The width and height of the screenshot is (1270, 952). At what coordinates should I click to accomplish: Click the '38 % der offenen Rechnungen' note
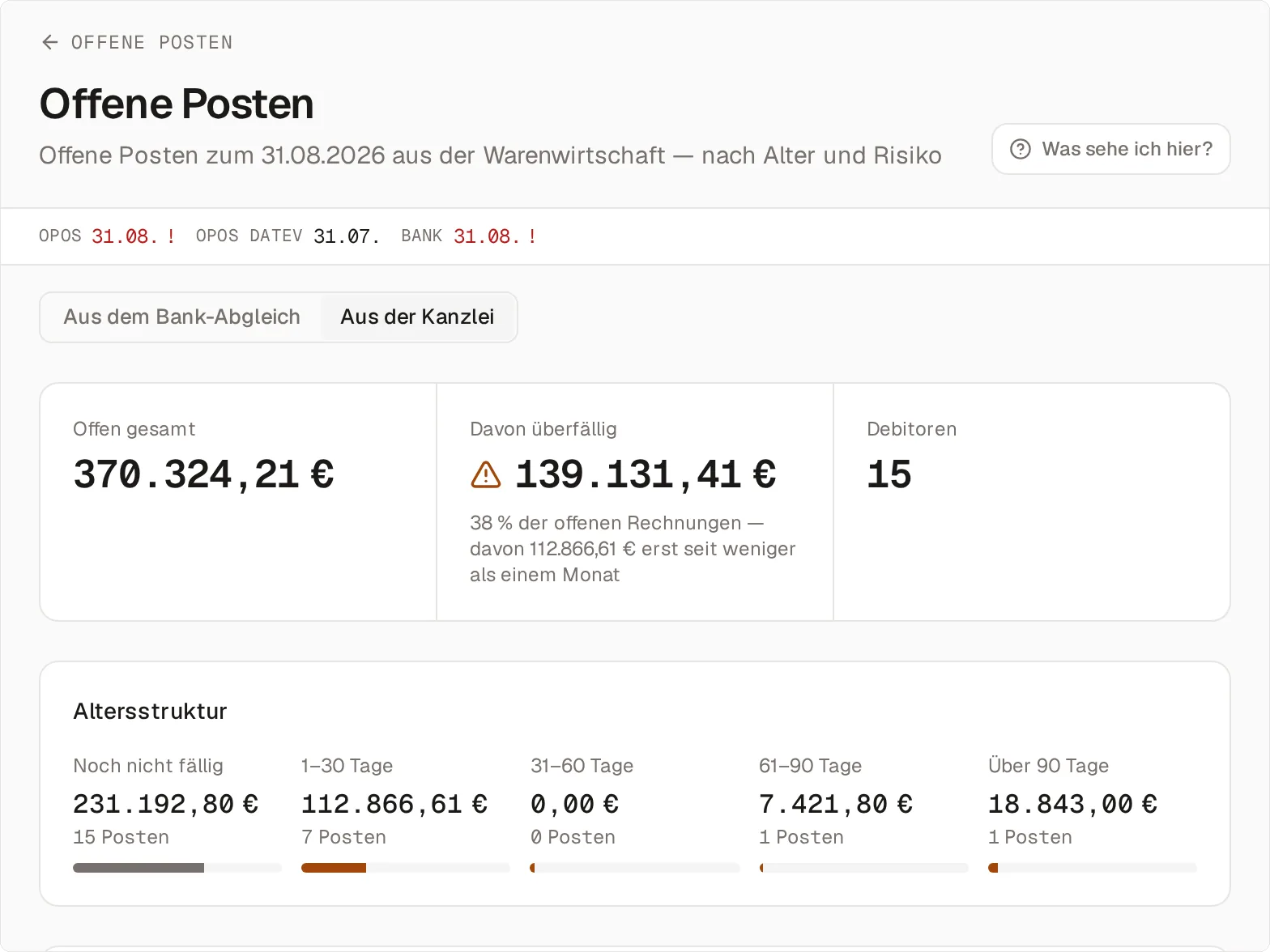tap(633, 549)
